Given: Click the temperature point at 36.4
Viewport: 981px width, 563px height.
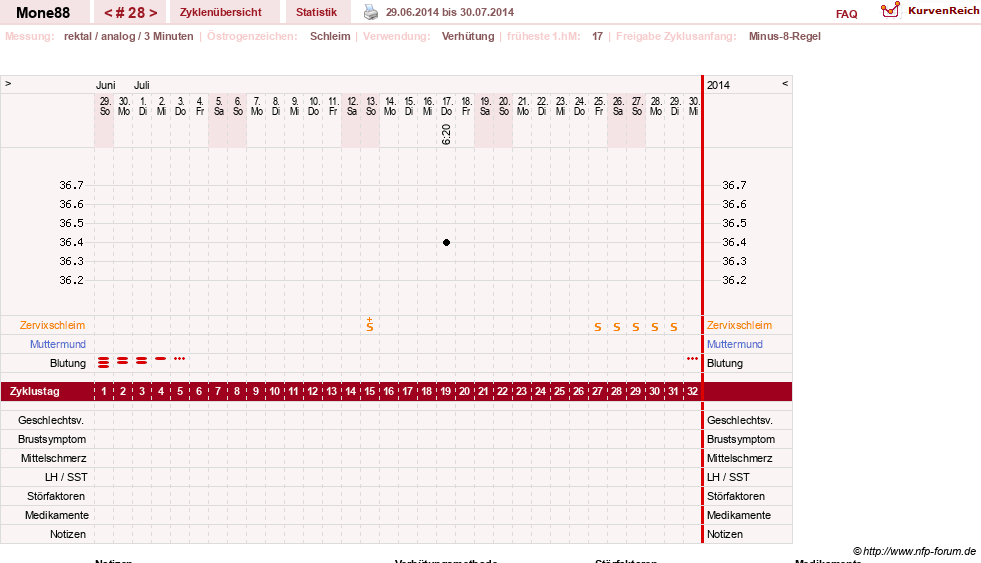Looking at the screenshot, I should click(x=446, y=243).
